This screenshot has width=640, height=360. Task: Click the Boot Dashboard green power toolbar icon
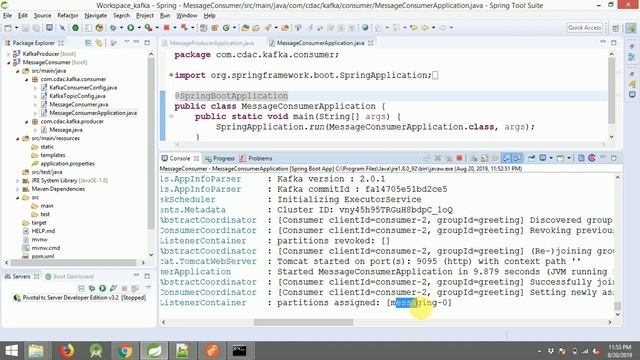point(76,28)
